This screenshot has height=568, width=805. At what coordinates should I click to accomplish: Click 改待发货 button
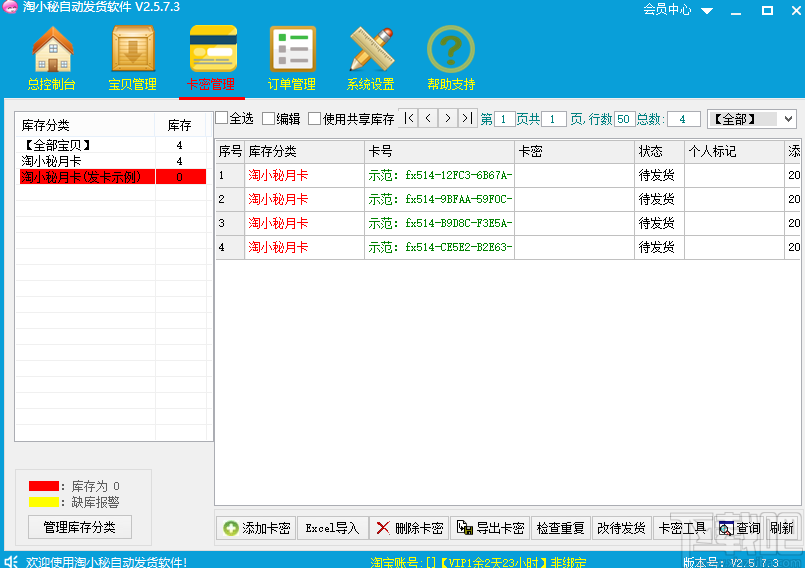(621, 528)
